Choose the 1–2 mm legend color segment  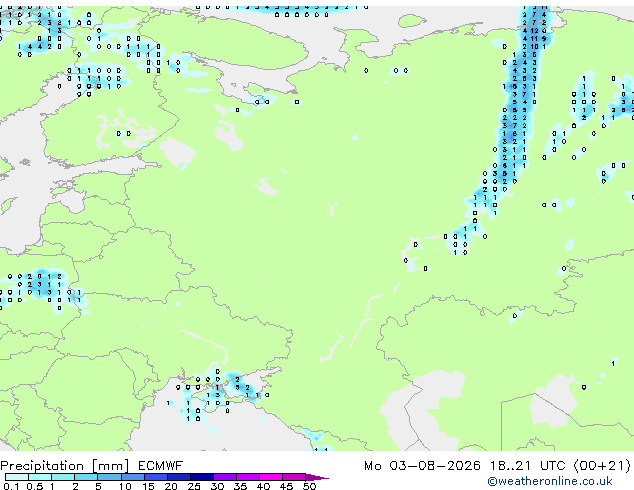(63, 477)
